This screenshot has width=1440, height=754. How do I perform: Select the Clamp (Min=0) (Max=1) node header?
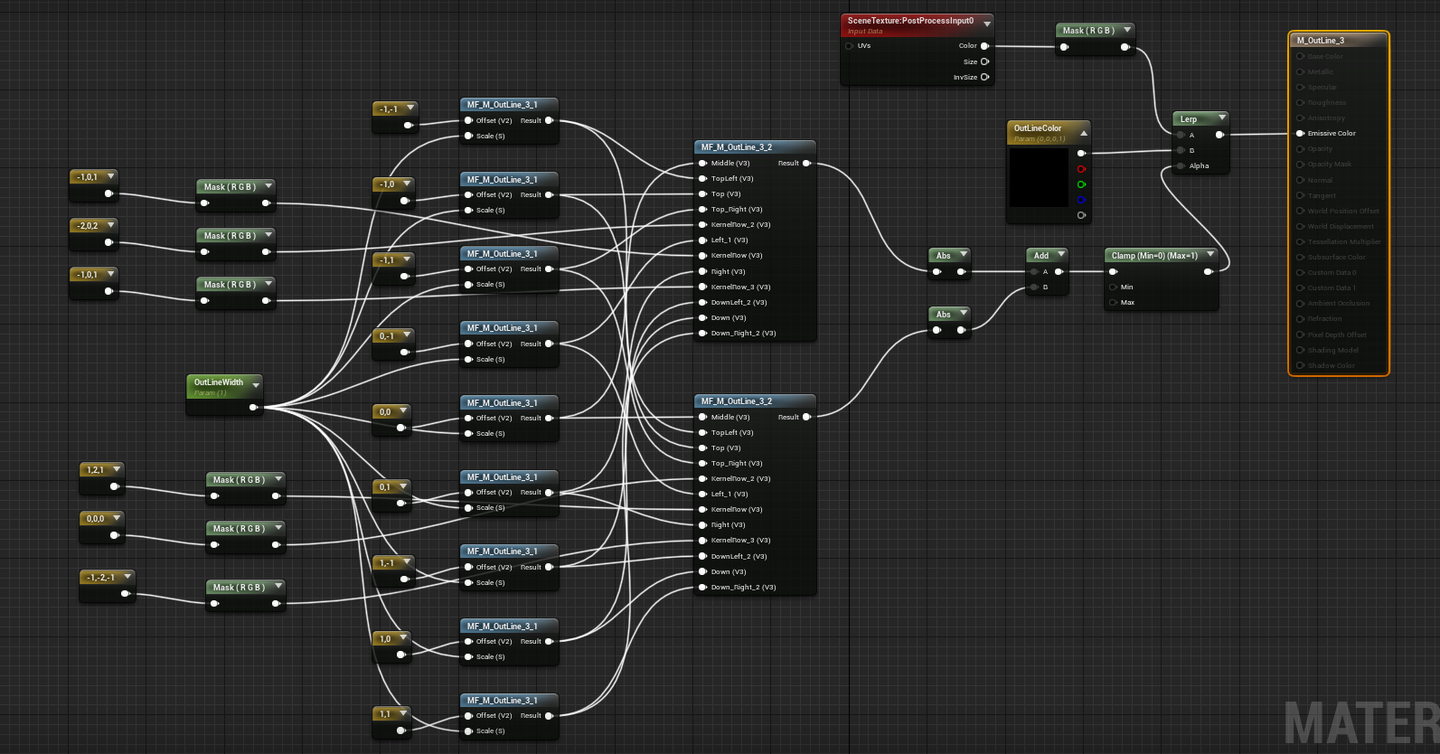pos(1155,253)
